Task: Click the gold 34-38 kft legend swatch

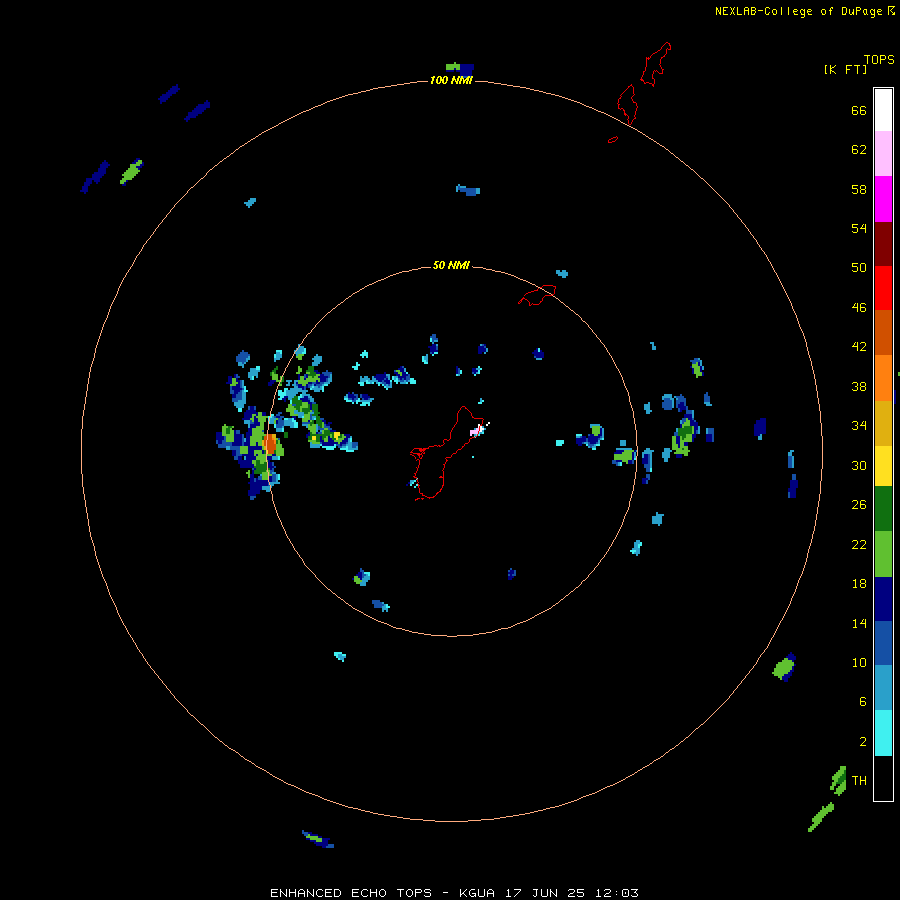Action: point(883,423)
